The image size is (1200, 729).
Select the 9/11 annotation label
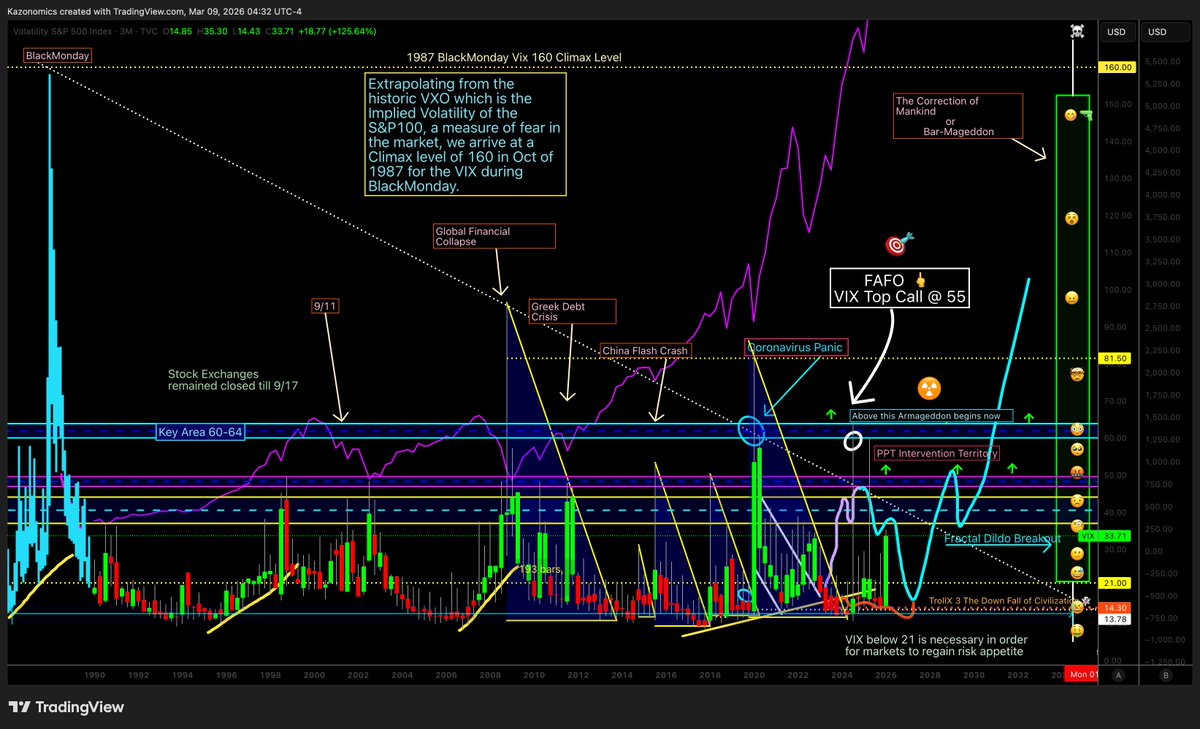coord(326,308)
